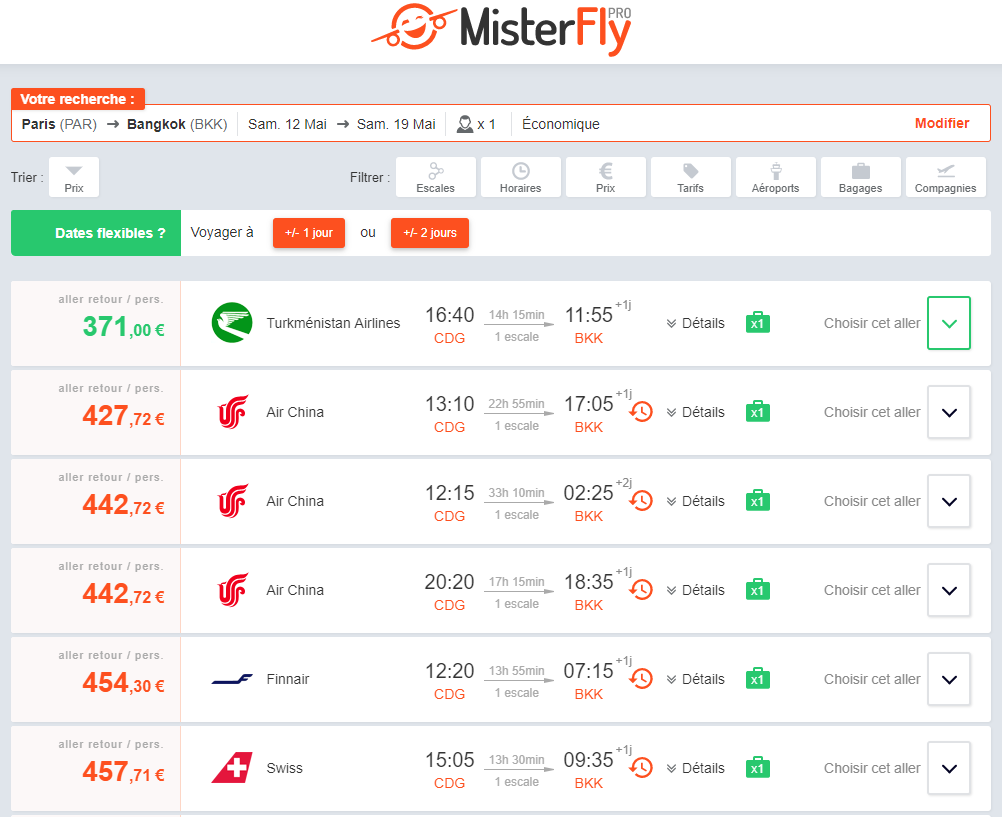Image resolution: width=1002 pixels, height=817 pixels.
Task: Choose the Turkménistan Airlines outbound flight chevron
Action: pos(949,323)
